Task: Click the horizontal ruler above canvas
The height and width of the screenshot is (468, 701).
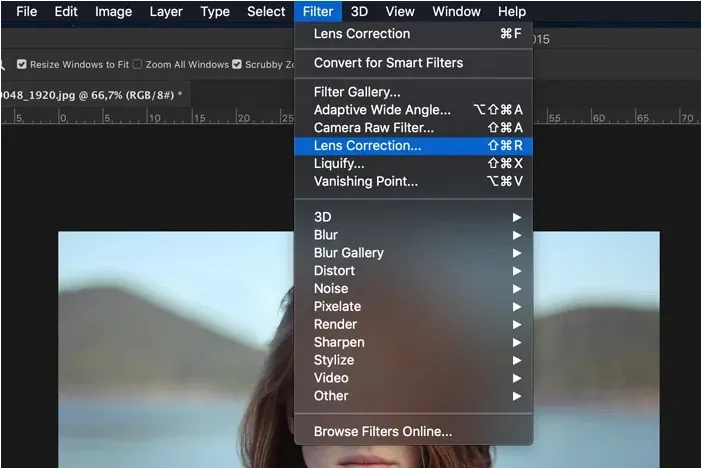Action: pyautogui.click(x=150, y=118)
